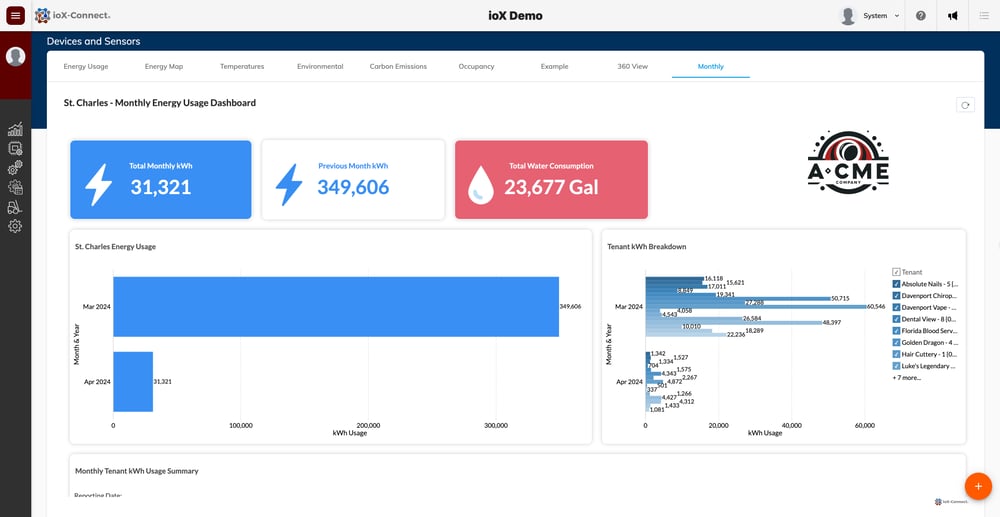Viewport: 1000px width, 517px height.
Task: Switch to the Occupancy tab
Action: tap(476, 66)
